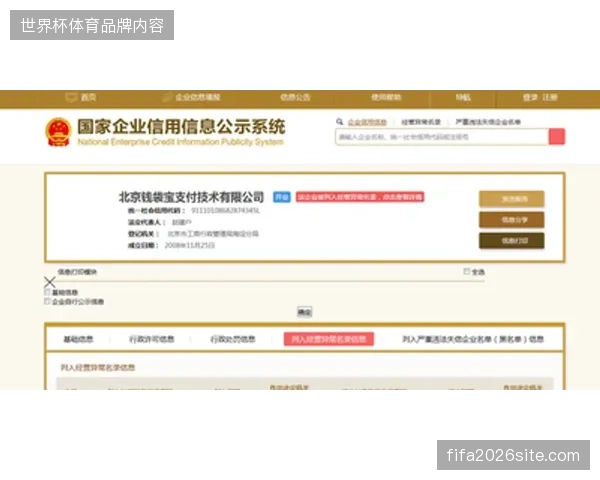Click the 信息分享 button
The width and height of the screenshot is (600, 480).
[x=512, y=220]
